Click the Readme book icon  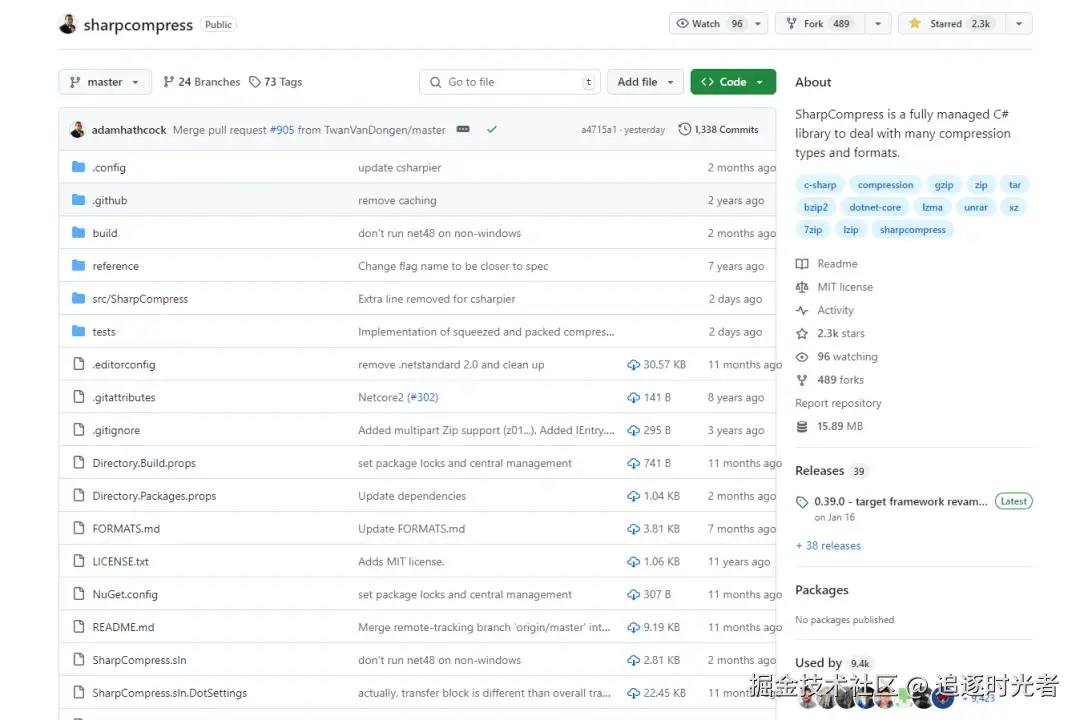[x=802, y=264]
